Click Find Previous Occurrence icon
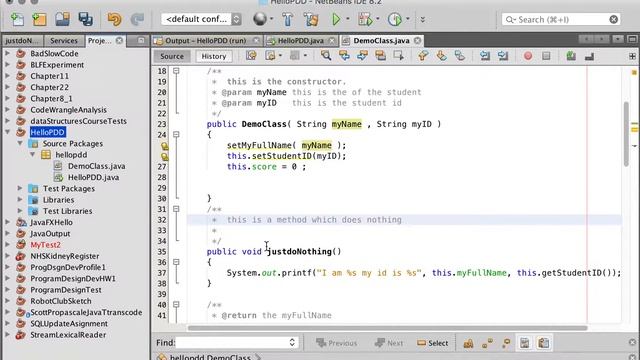 pyautogui.click(x=344, y=56)
